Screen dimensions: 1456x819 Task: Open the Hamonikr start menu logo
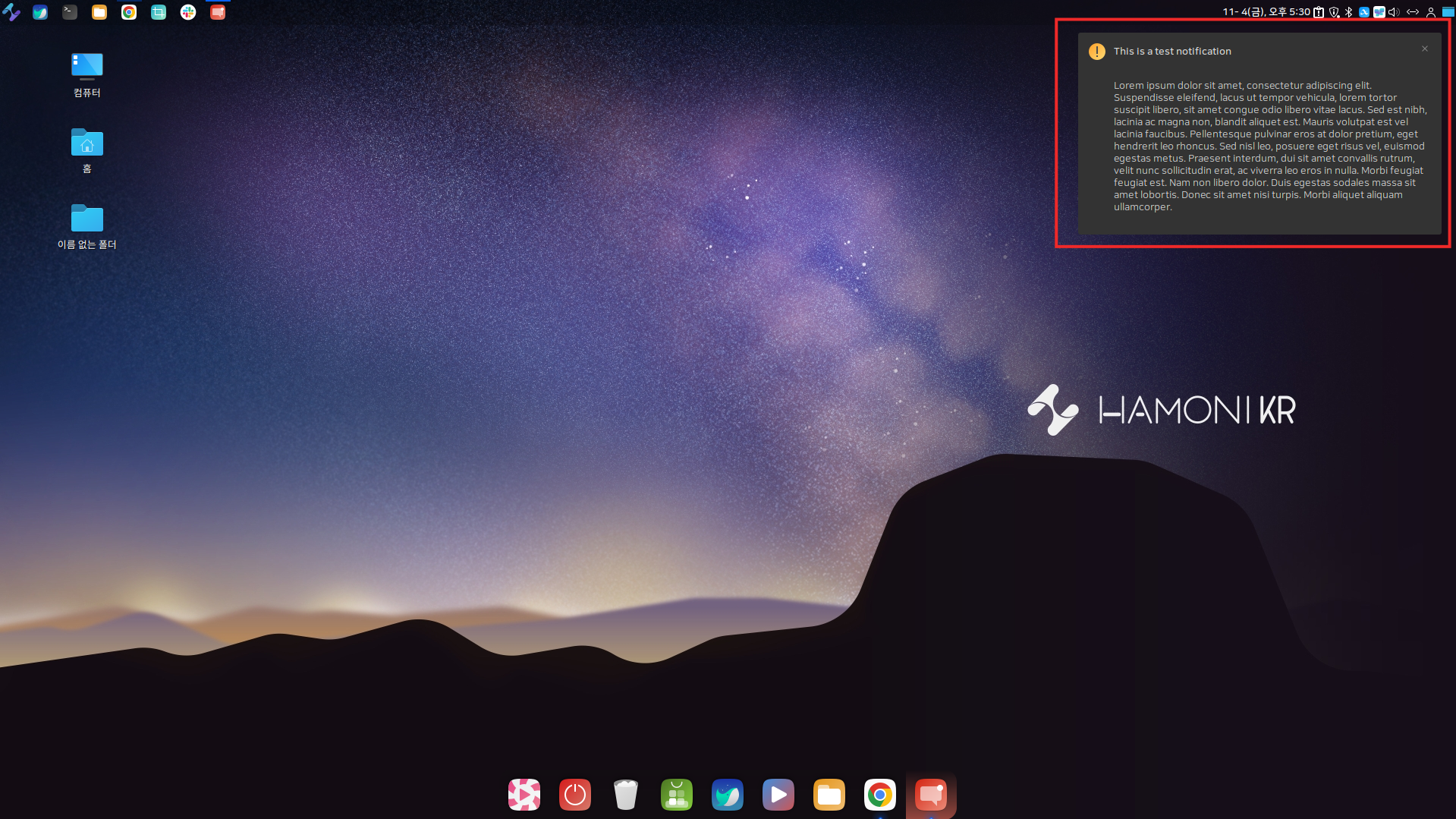pyautogui.click(x=11, y=12)
